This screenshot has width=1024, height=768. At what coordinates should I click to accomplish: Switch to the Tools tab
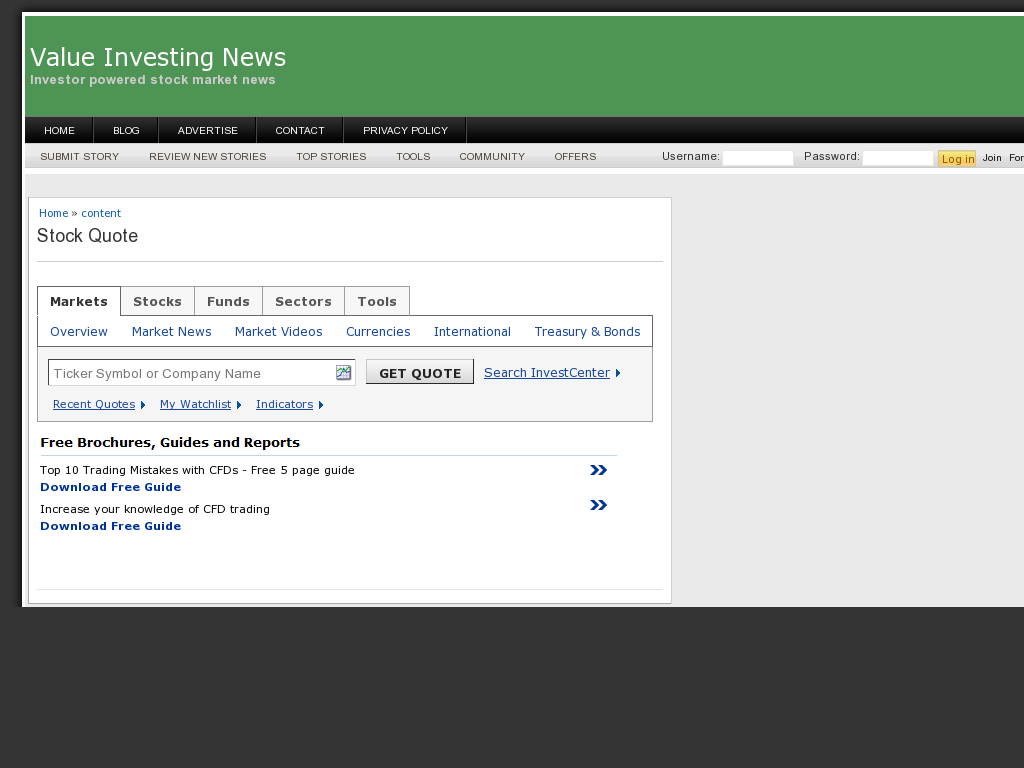point(377,301)
